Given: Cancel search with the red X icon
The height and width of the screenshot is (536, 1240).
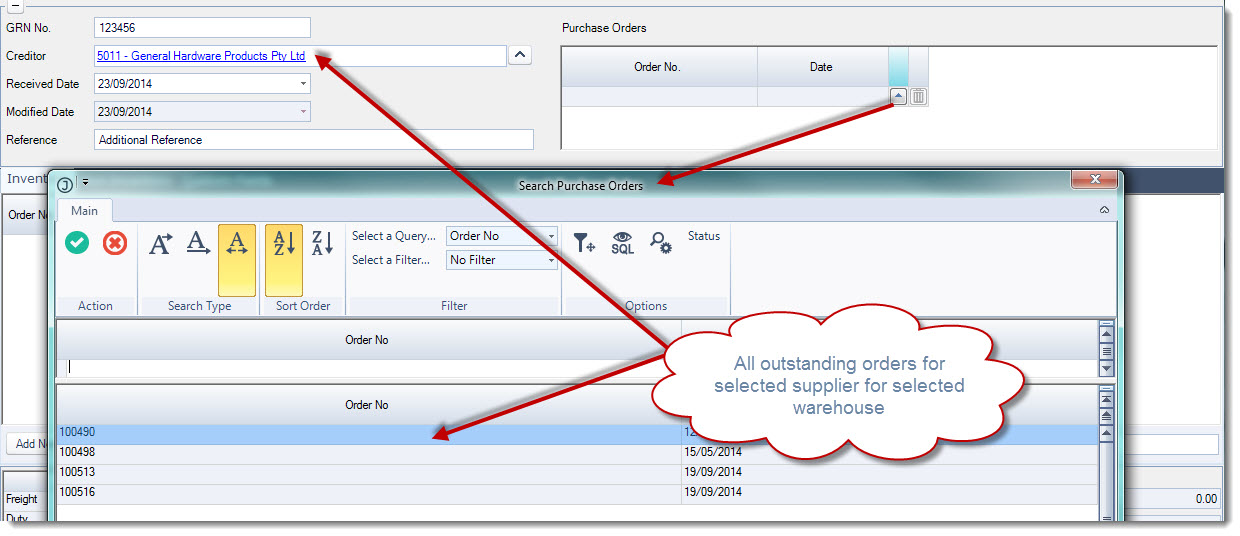Looking at the screenshot, I should tap(115, 242).
